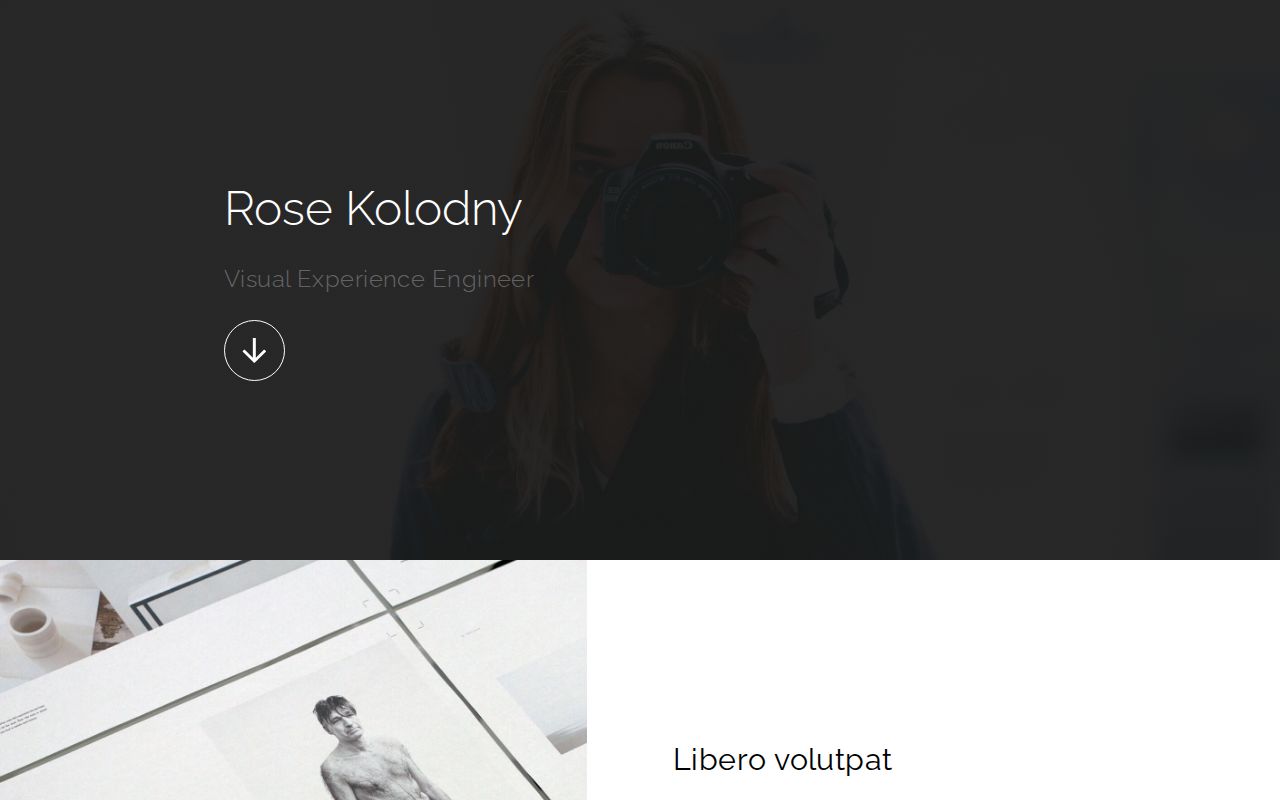The width and height of the screenshot is (1280, 800).
Task: Open the Libero volutpat section heading
Action: click(782, 759)
